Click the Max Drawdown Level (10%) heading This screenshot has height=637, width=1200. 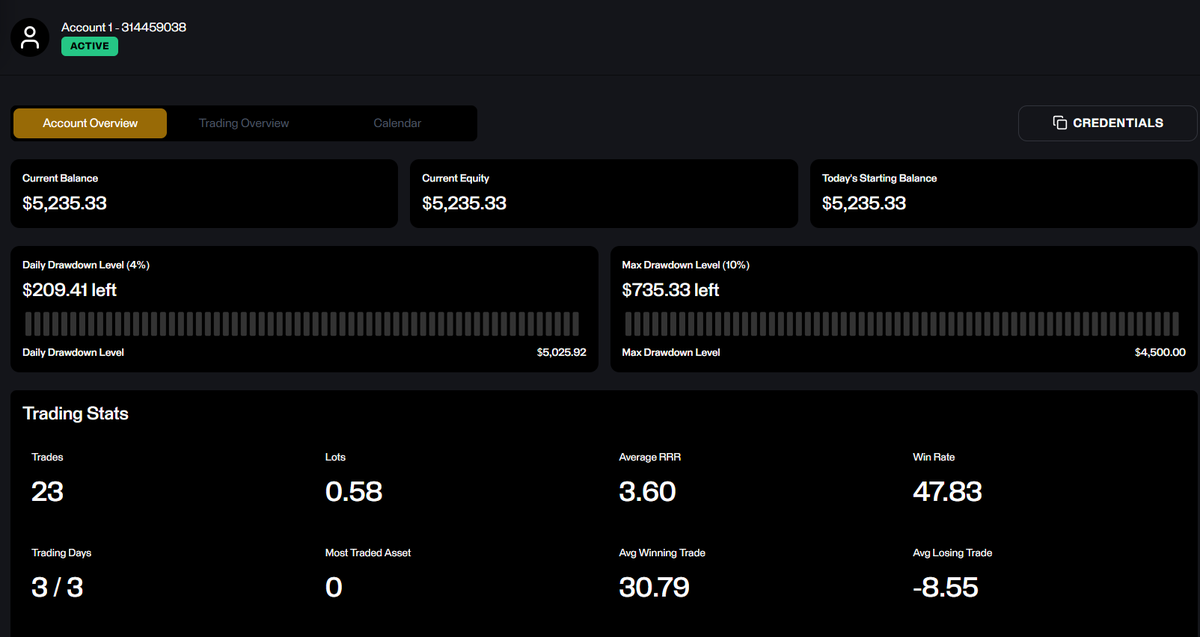(x=686, y=265)
